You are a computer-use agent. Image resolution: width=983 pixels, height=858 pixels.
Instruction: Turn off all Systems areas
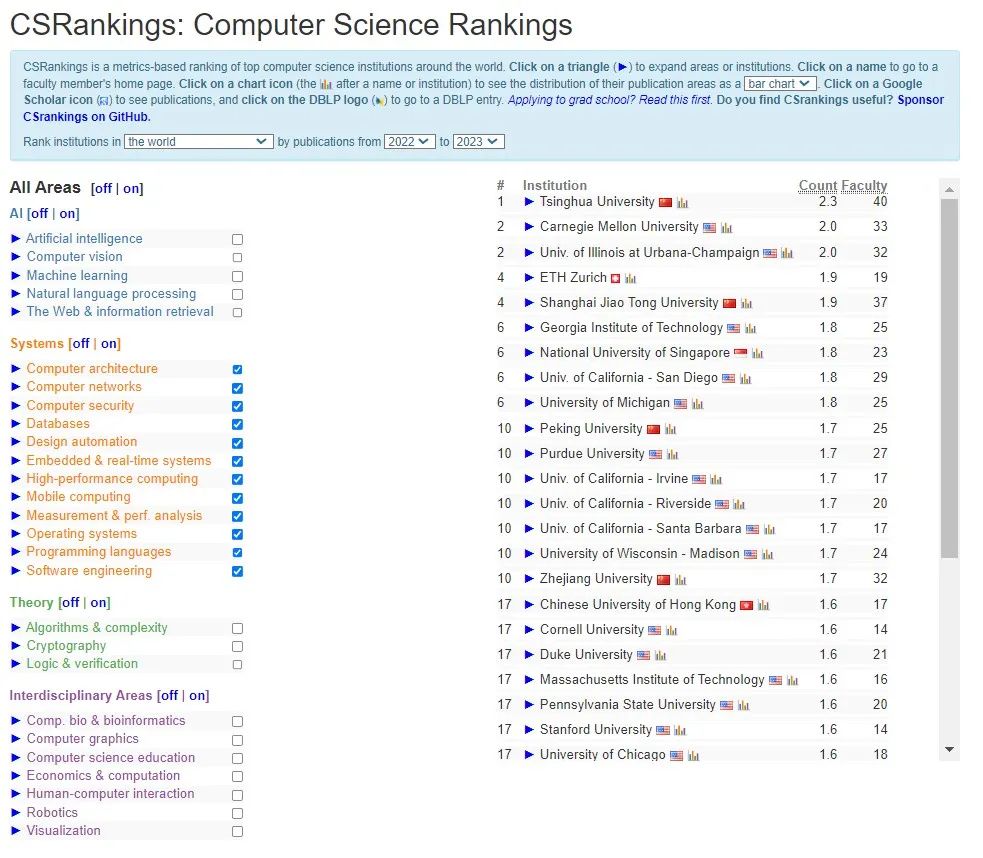tap(80, 344)
